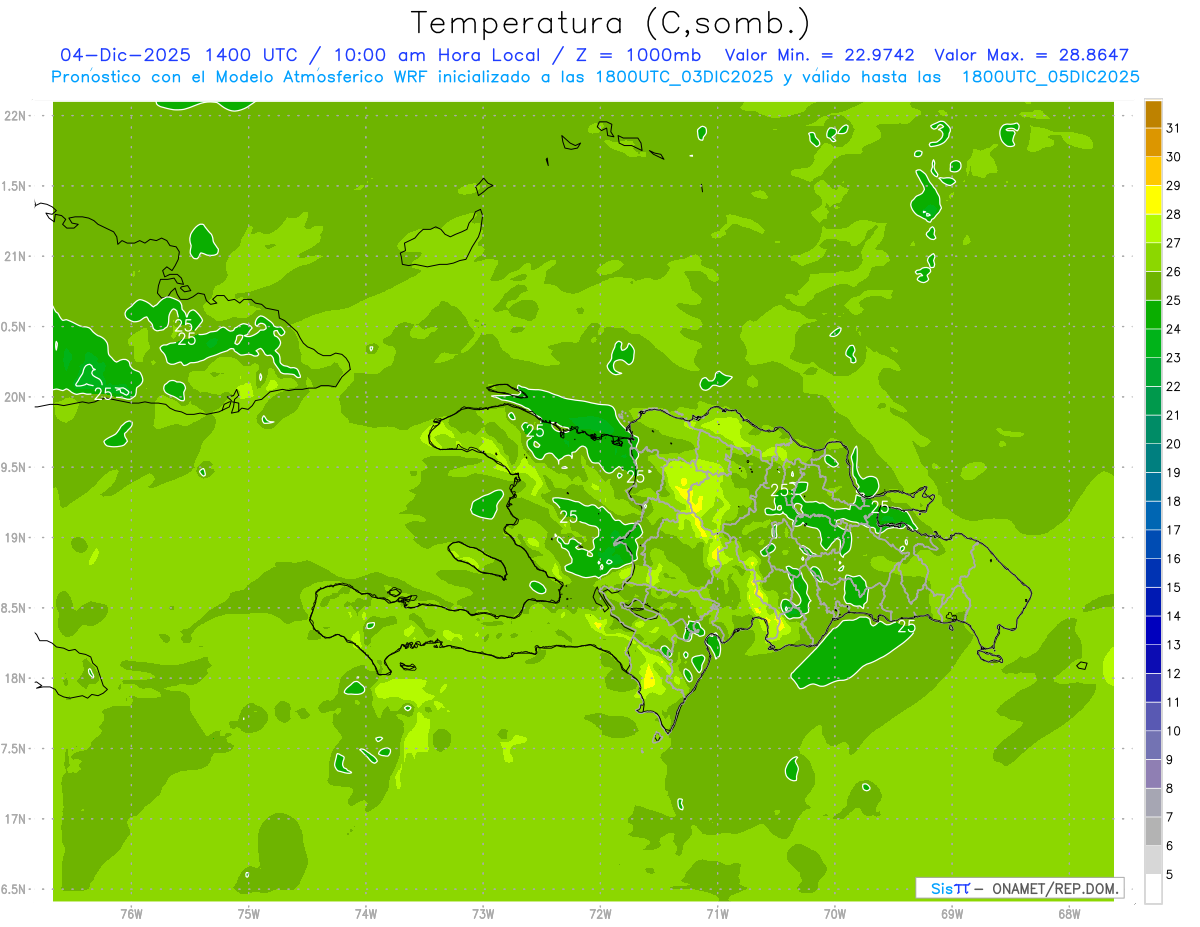1200x927 pixels.
Task: Click the 'Temperatura (C,somb.)' chart title
Action: coord(611,24)
